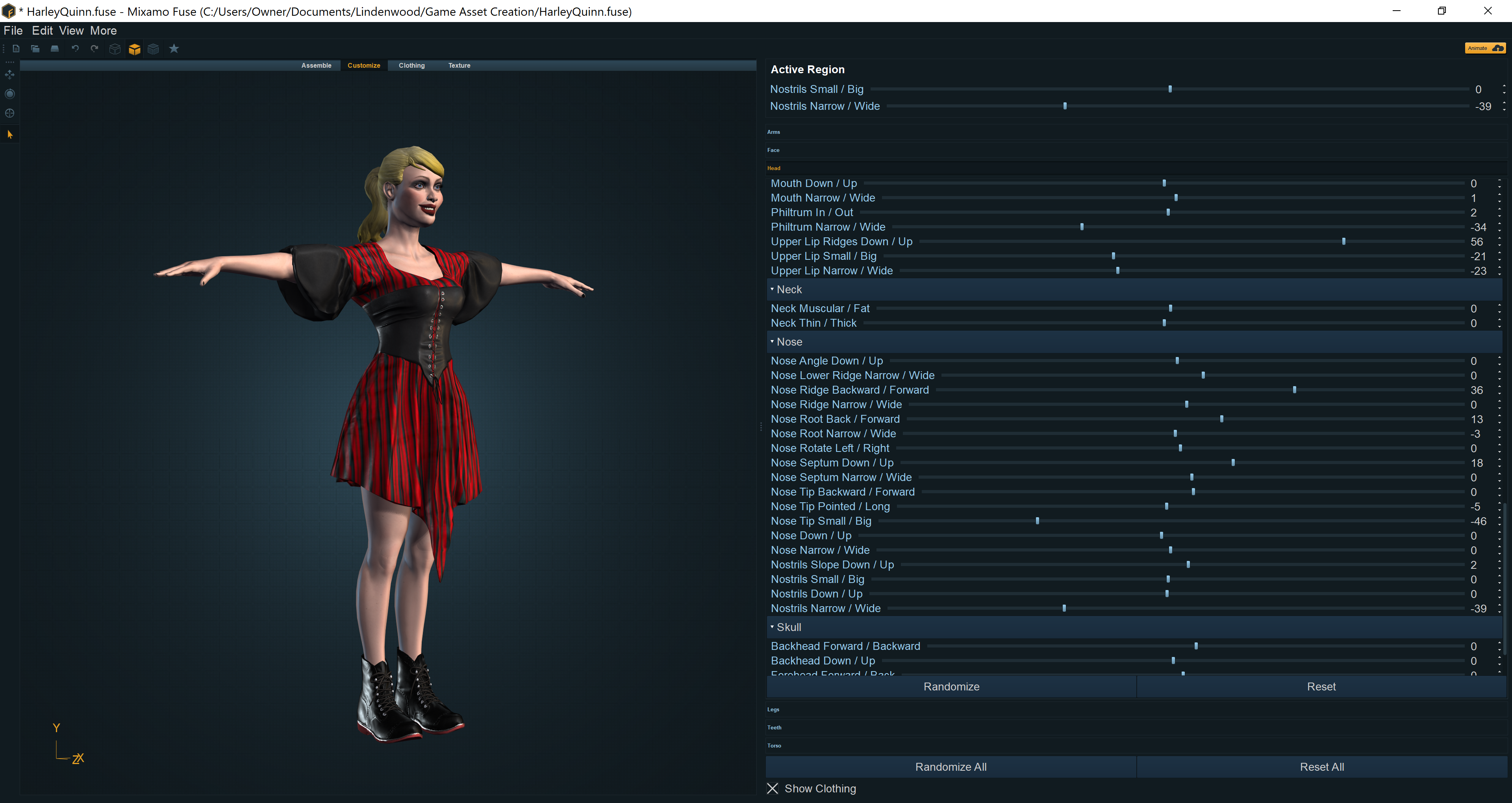
Task: Click the Upper Lip Small / Big value -21
Action: point(1478,257)
